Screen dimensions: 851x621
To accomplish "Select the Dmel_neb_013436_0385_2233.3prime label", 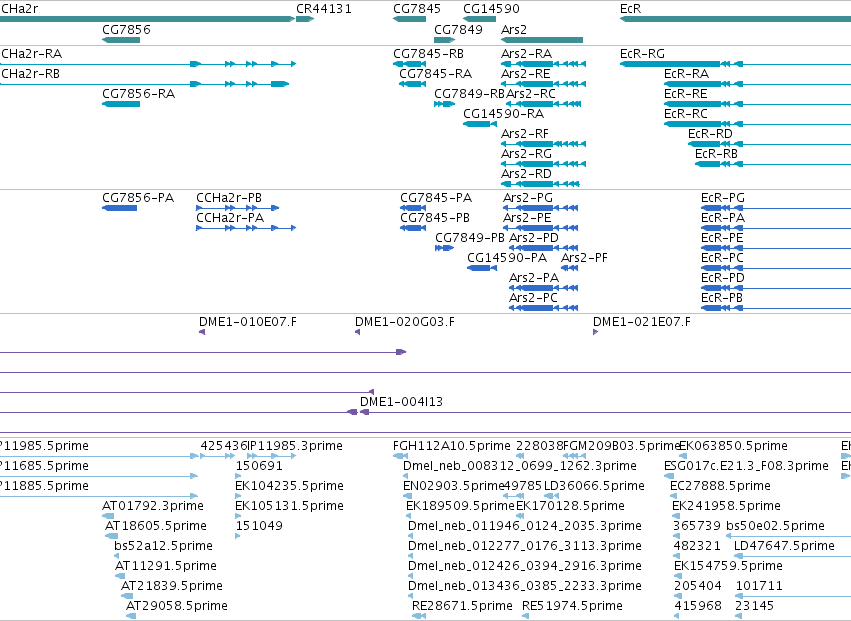I will pyautogui.click(x=524, y=586).
